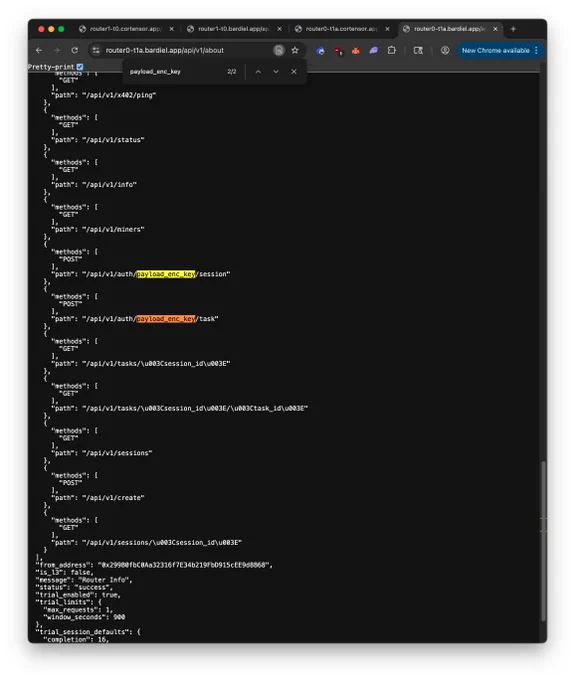Screen dimensions: 575x680
Task: Click the yellow-highlighted payload_enc_key in session path
Action: tap(166, 274)
